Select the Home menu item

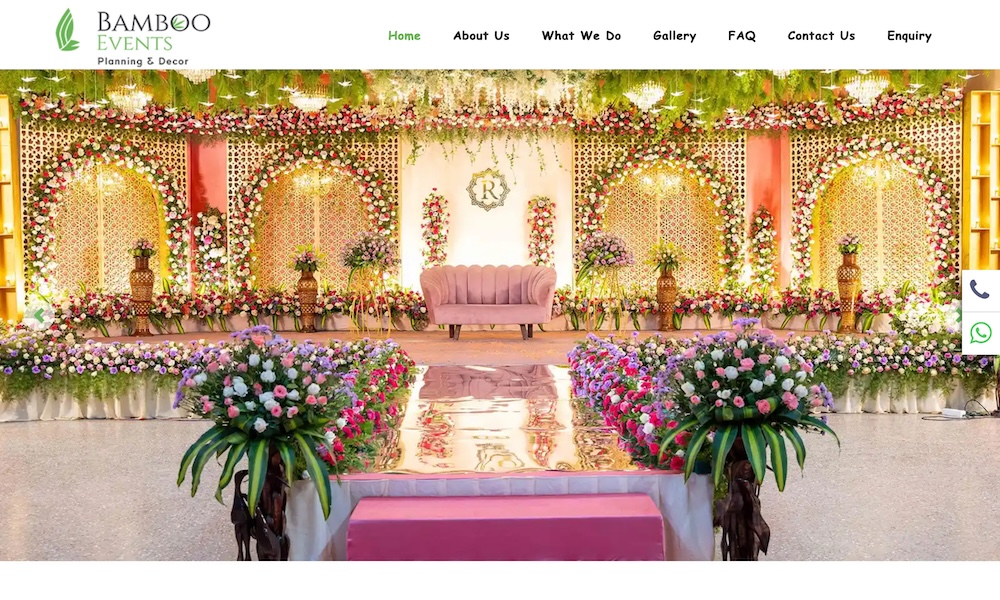404,36
